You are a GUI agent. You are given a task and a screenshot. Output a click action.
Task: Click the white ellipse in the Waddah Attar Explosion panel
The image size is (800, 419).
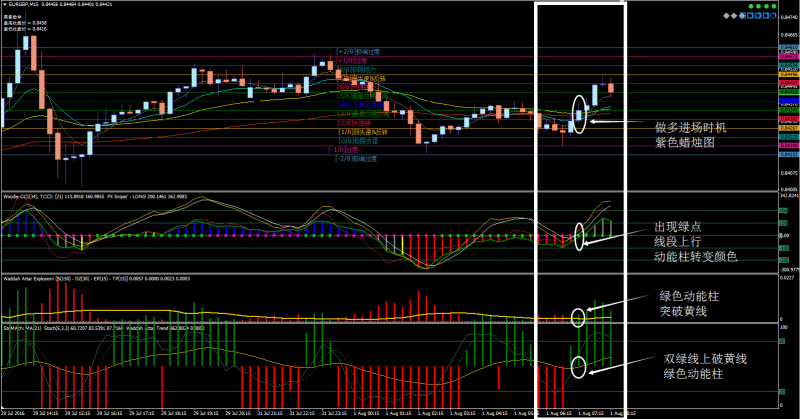coord(578,318)
